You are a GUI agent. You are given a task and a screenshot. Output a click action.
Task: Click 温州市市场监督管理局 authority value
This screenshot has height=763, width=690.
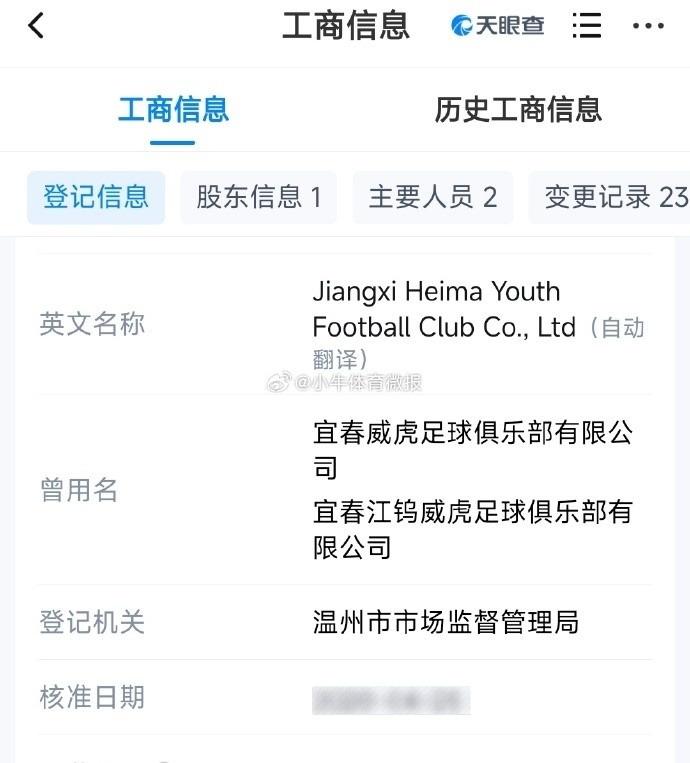[446, 622]
